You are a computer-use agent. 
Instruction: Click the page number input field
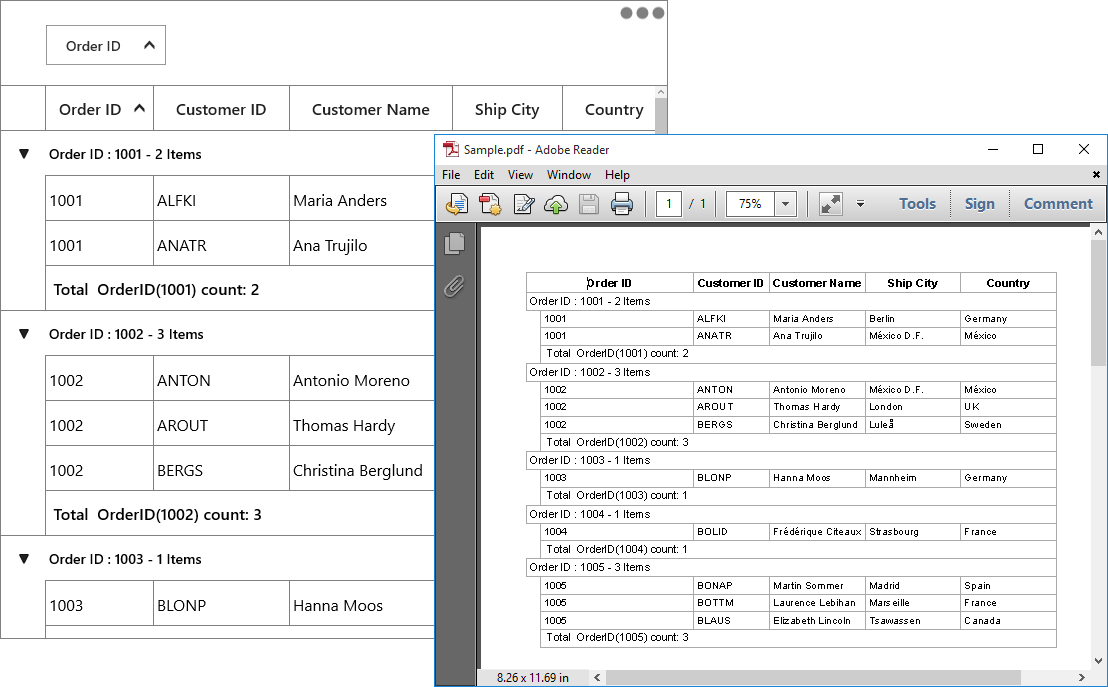click(668, 204)
